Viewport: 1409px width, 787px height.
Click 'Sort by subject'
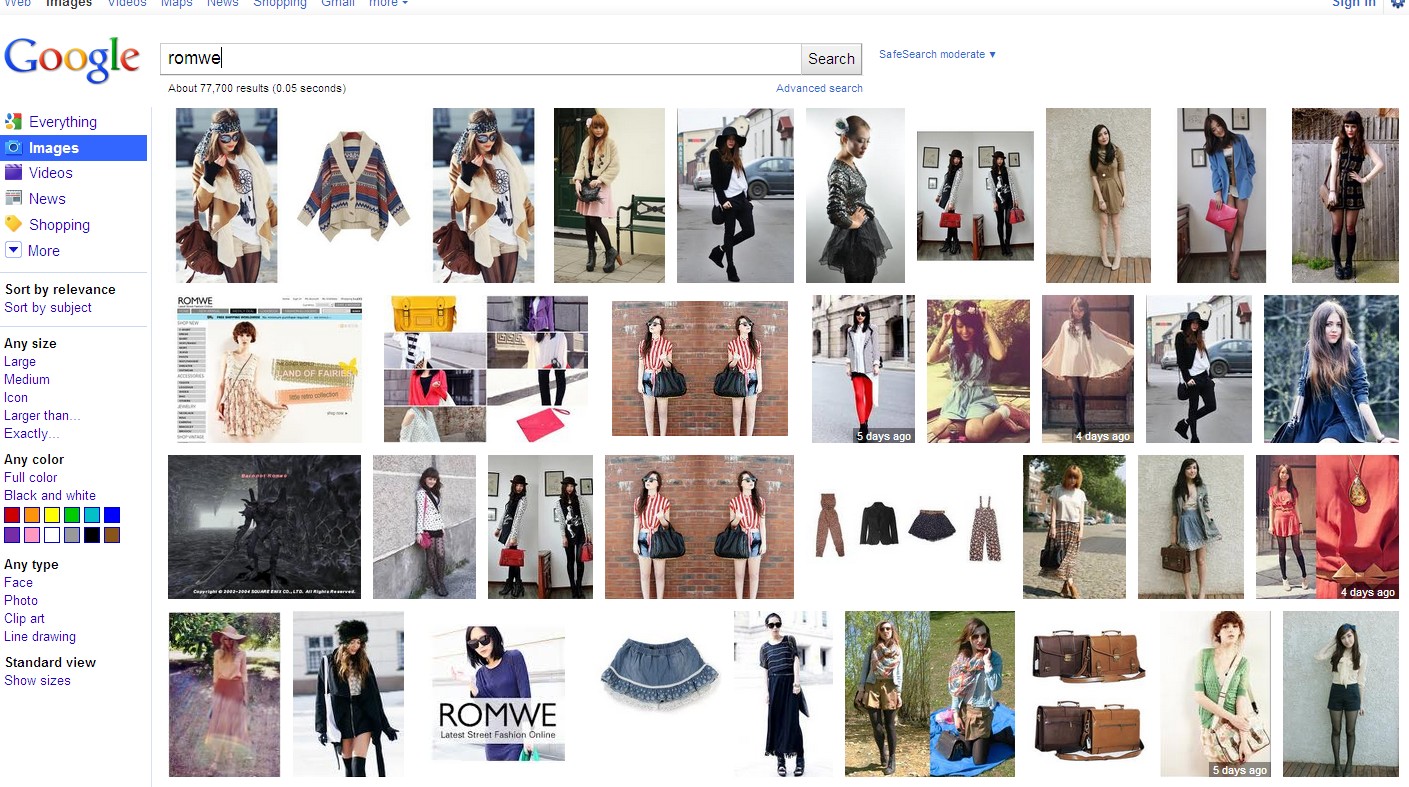coord(48,308)
